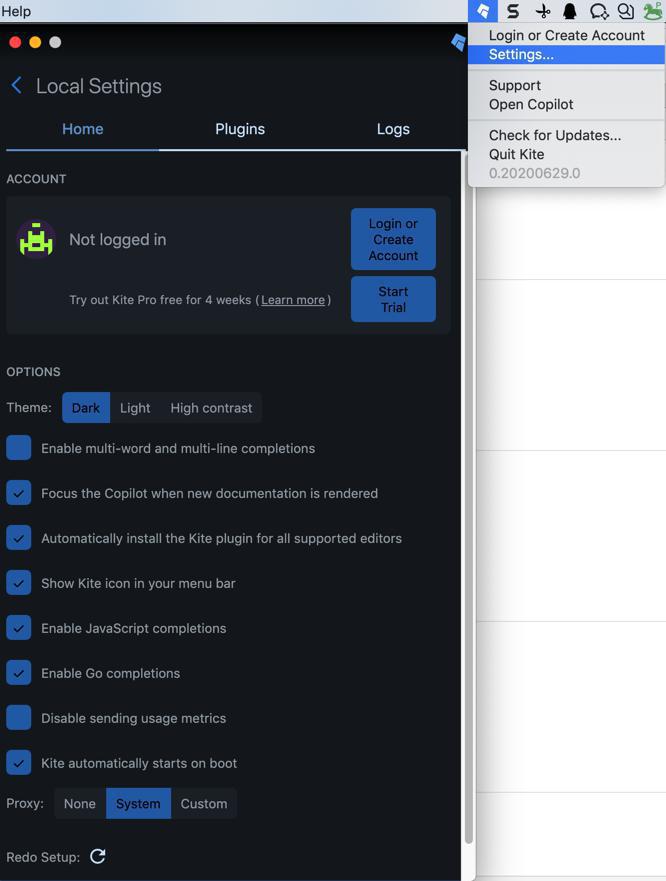This screenshot has width=666, height=881.
Task: Toggle Show Kite icon in menu bar
Action: click(19, 583)
